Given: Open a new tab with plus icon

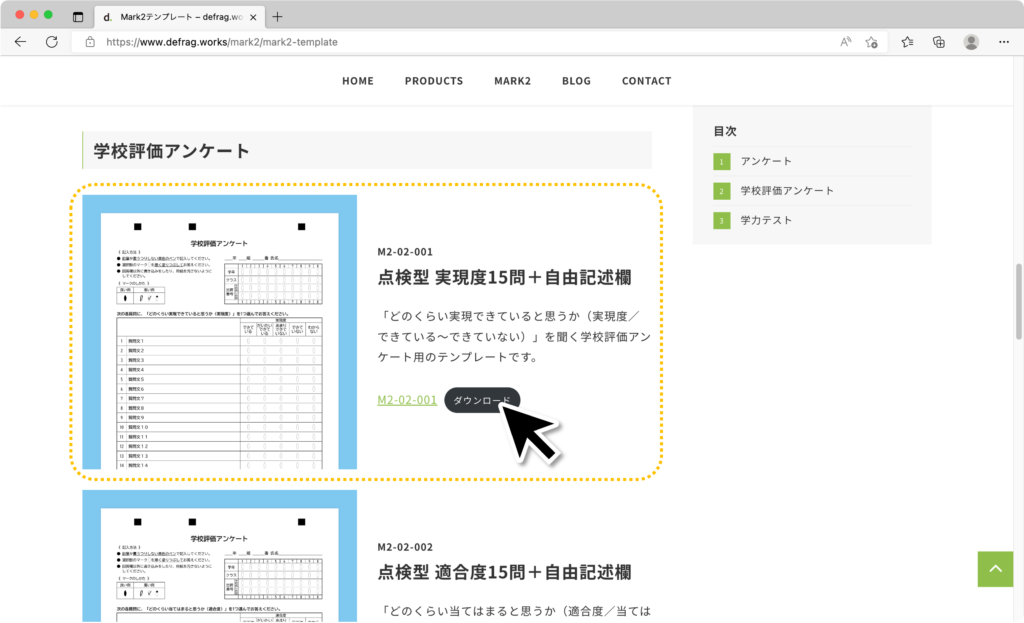Looking at the screenshot, I should click(x=278, y=17).
